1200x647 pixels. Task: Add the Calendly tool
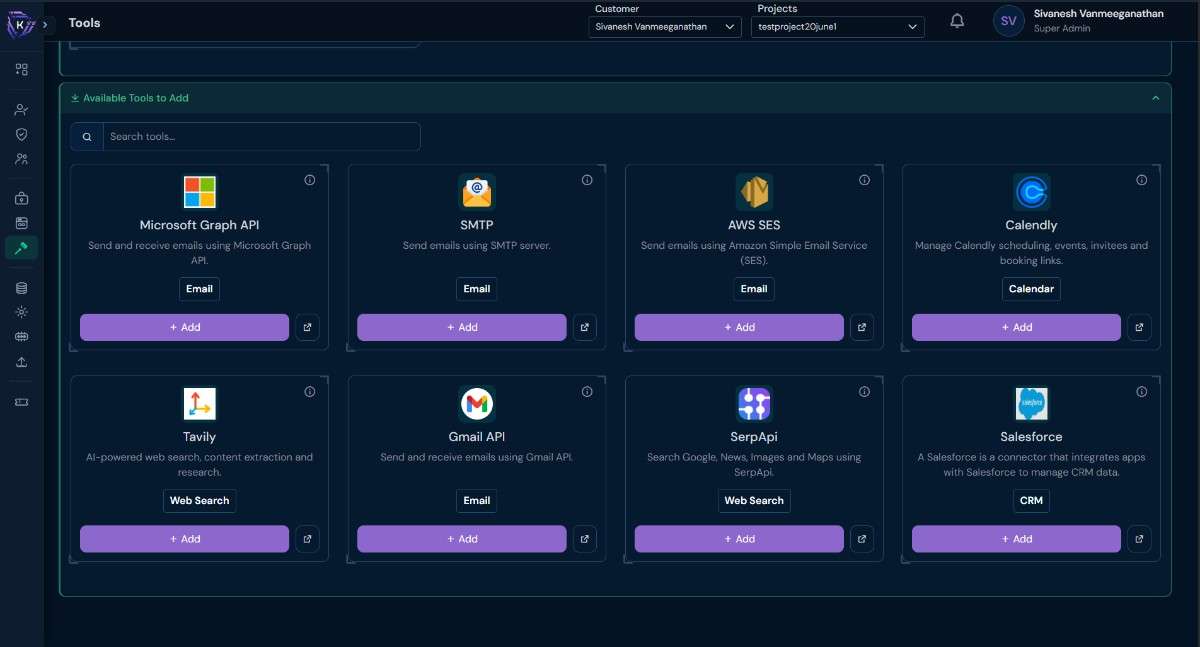tap(1016, 327)
